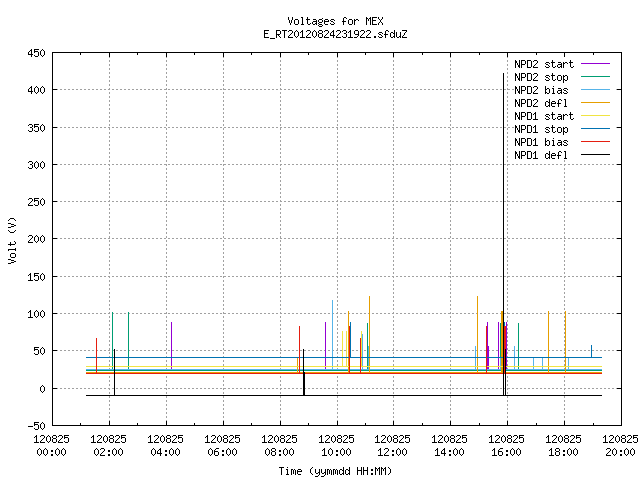Click the 120825 16:00 x-axis tick label
The height and width of the screenshot is (480, 640).
[x=507, y=445]
